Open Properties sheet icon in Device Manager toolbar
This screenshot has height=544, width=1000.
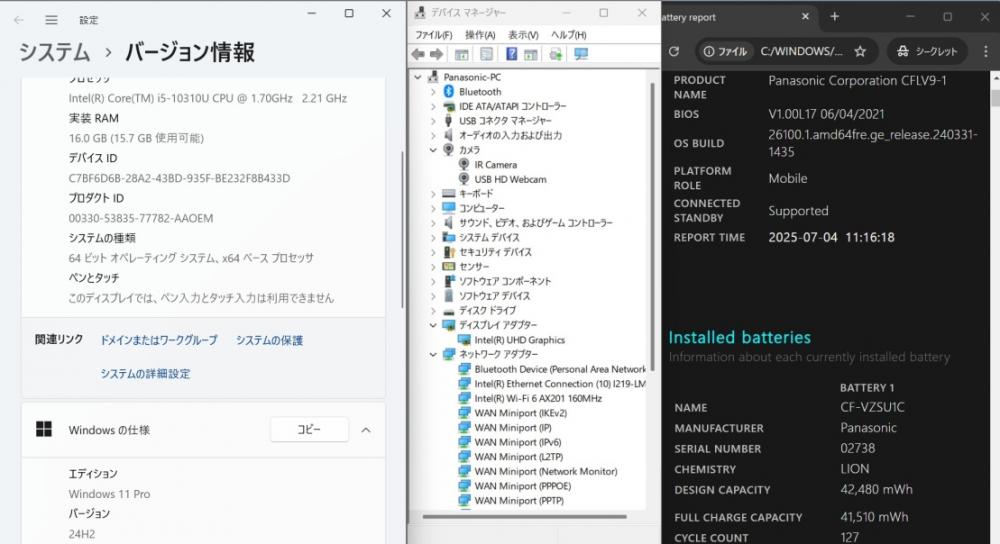(x=487, y=55)
